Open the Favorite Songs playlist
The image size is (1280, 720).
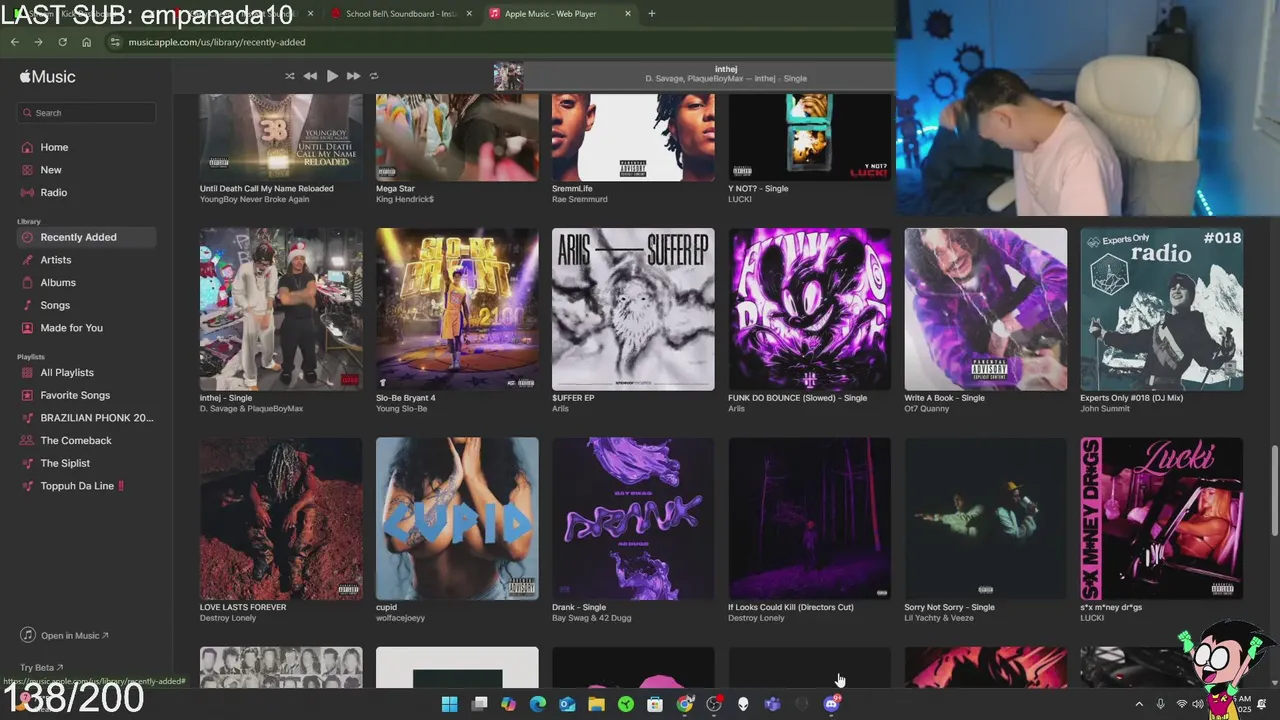pyautogui.click(x=75, y=395)
